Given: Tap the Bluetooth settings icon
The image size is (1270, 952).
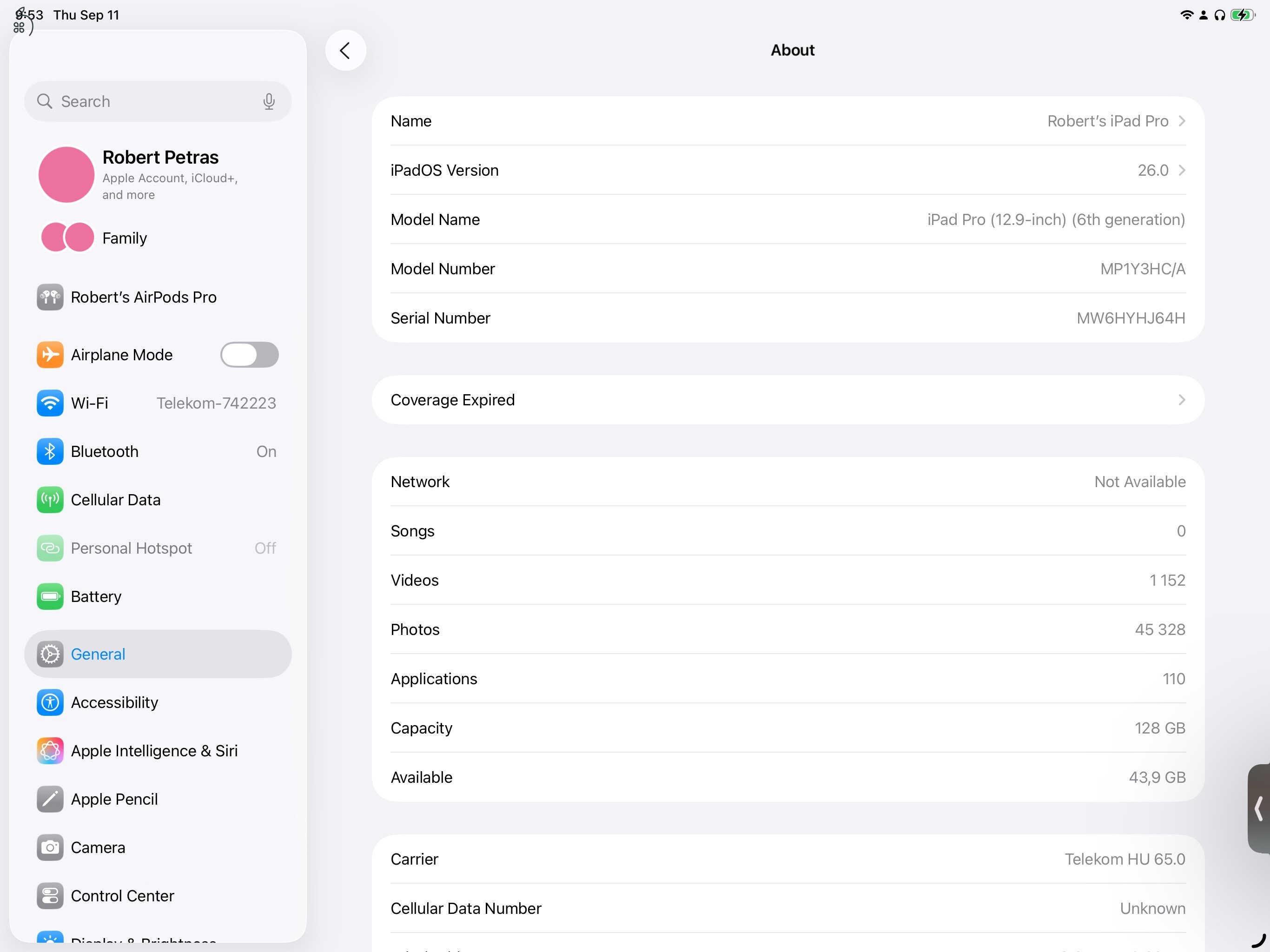Looking at the screenshot, I should click(50, 452).
